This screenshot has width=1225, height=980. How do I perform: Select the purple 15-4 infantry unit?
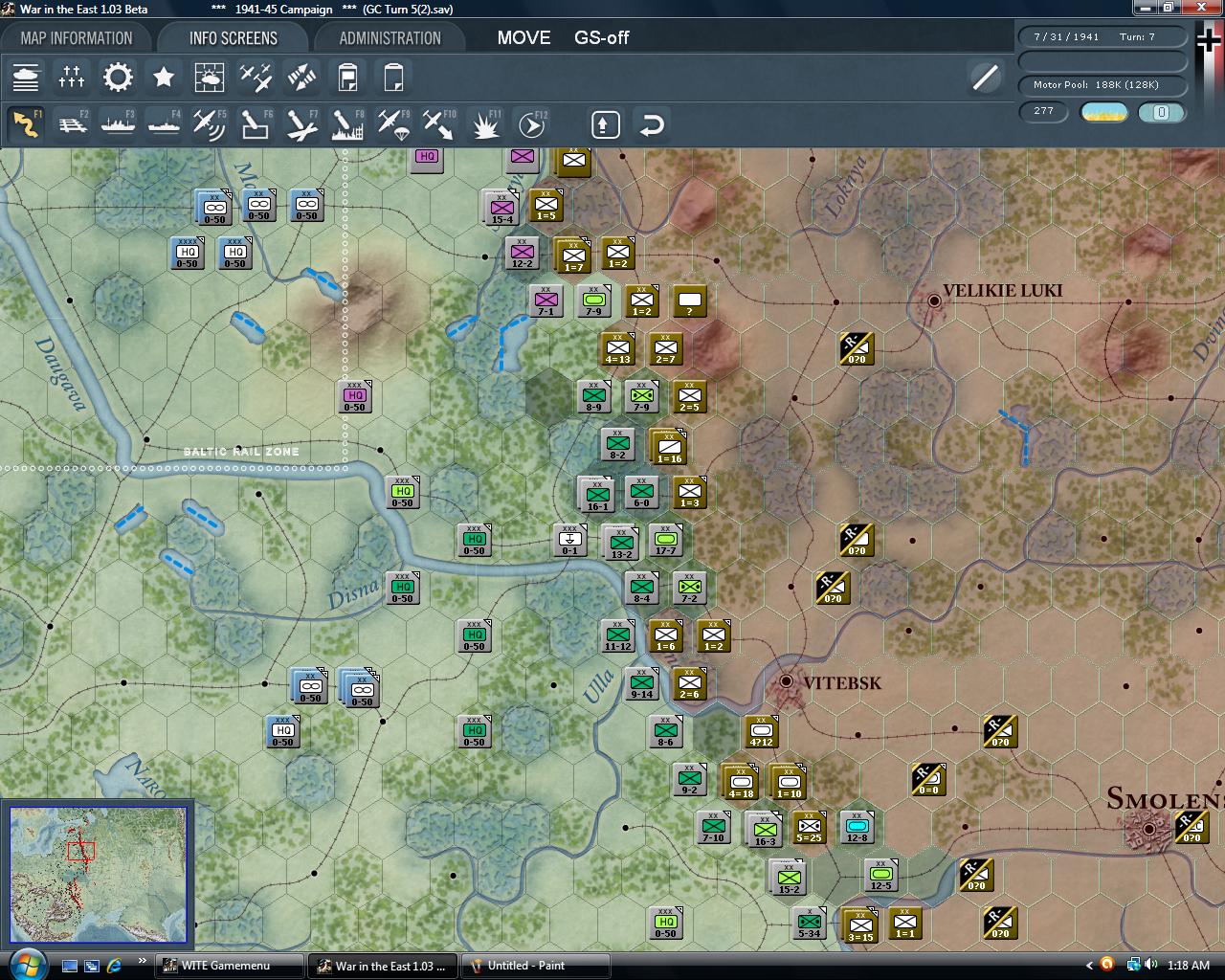pos(501,207)
